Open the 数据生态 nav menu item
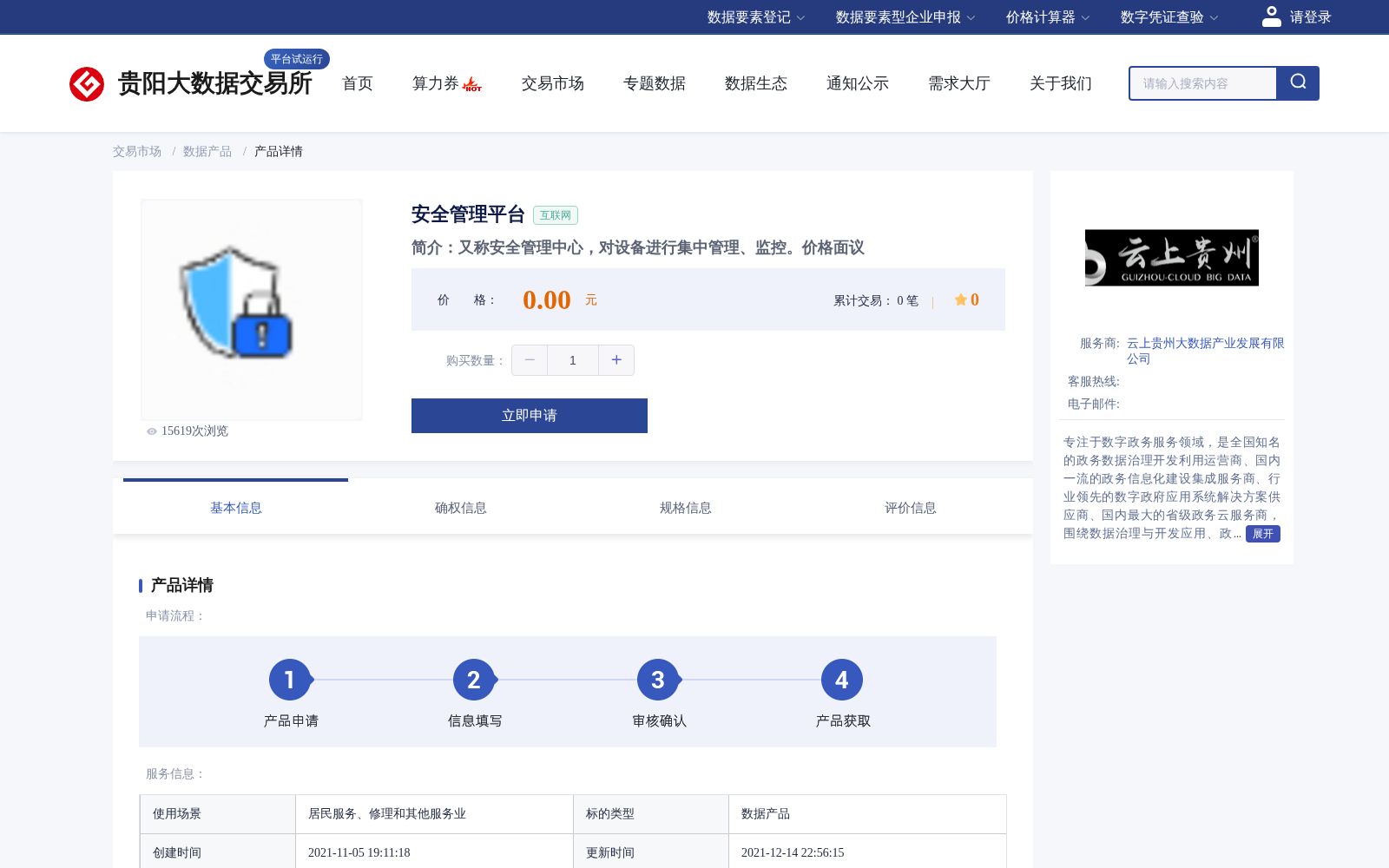Image resolution: width=1389 pixels, height=868 pixels. [x=756, y=83]
